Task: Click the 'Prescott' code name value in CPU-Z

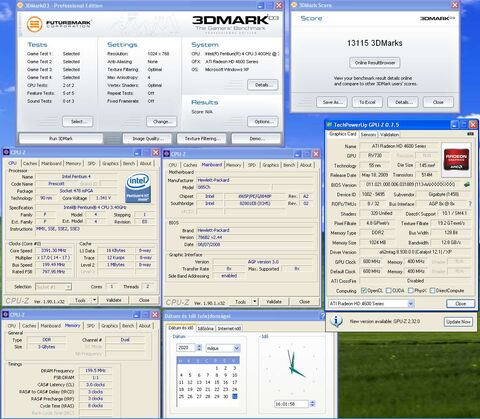Action: click(56, 184)
